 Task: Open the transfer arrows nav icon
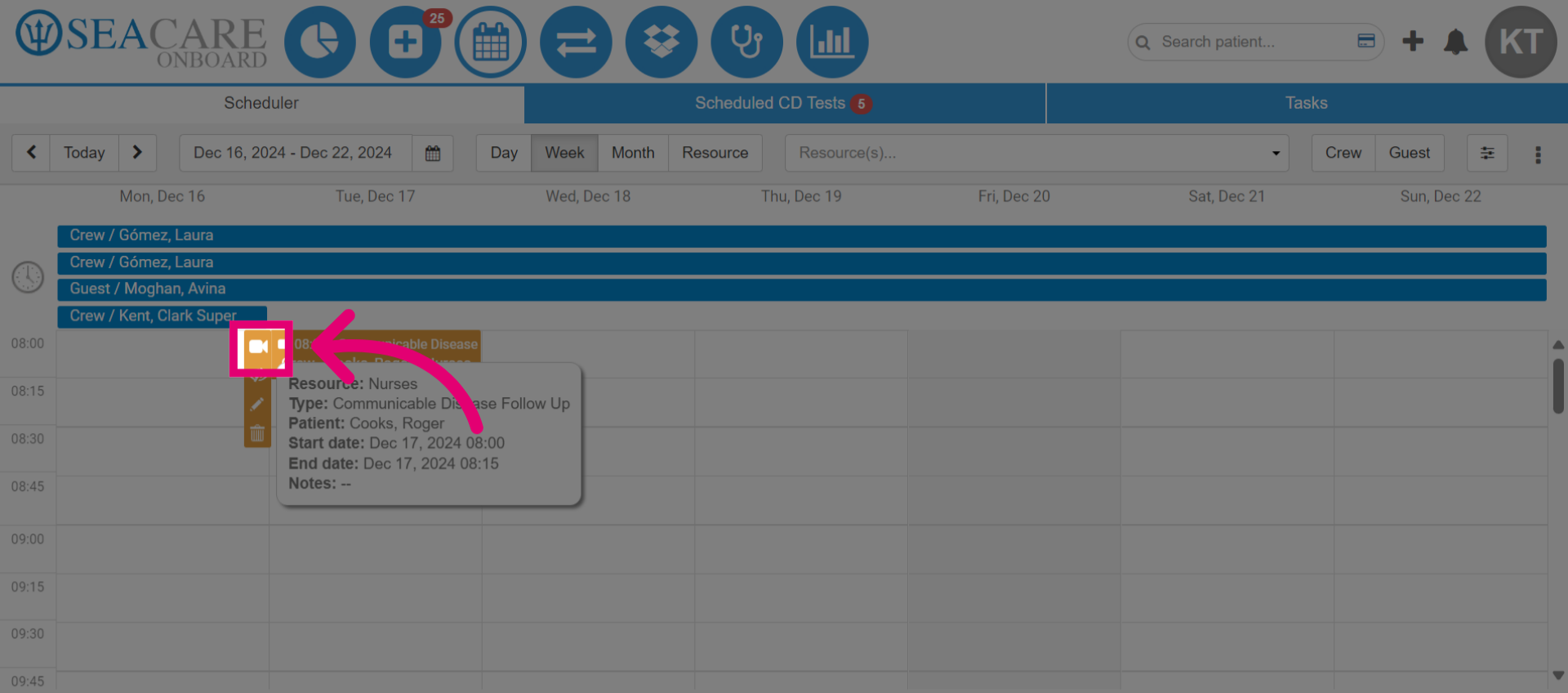click(576, 42)
